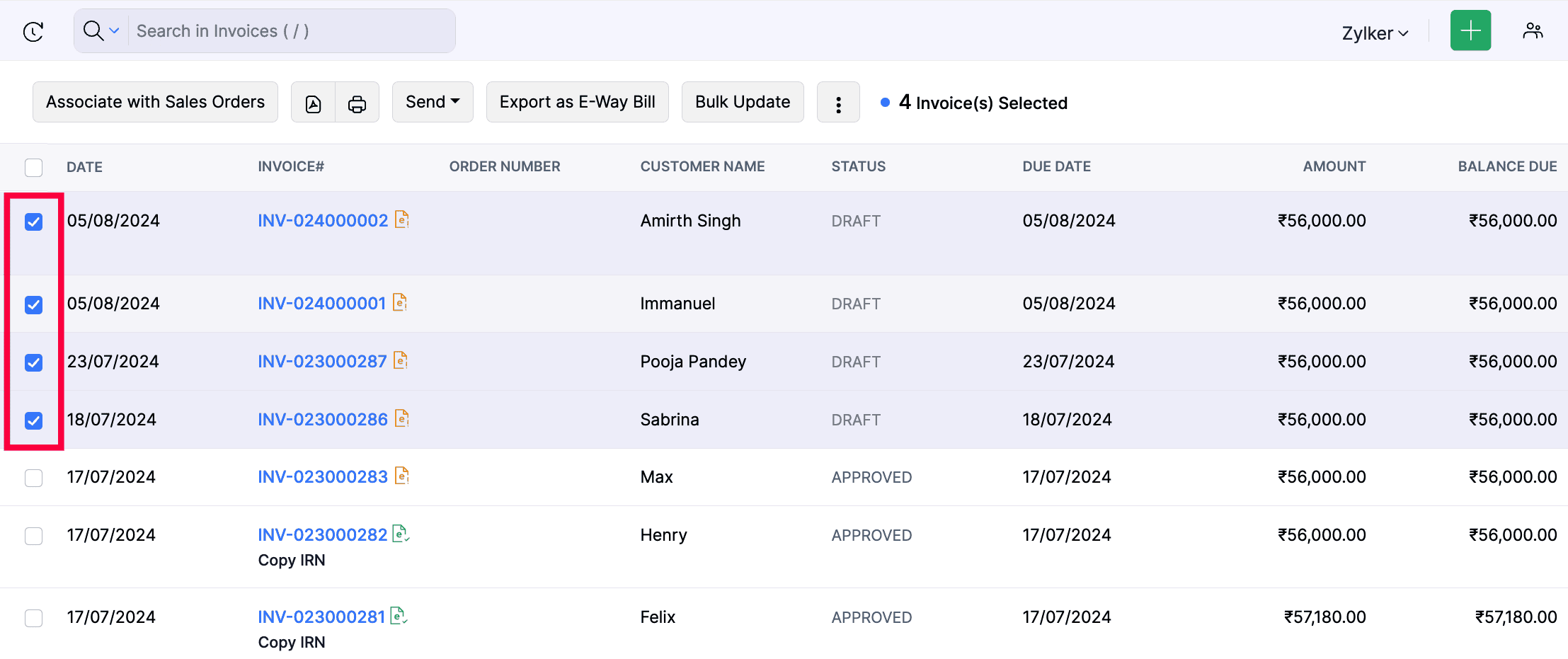
Task: Open the three-dot more options icon
Action: click(838, 102)
